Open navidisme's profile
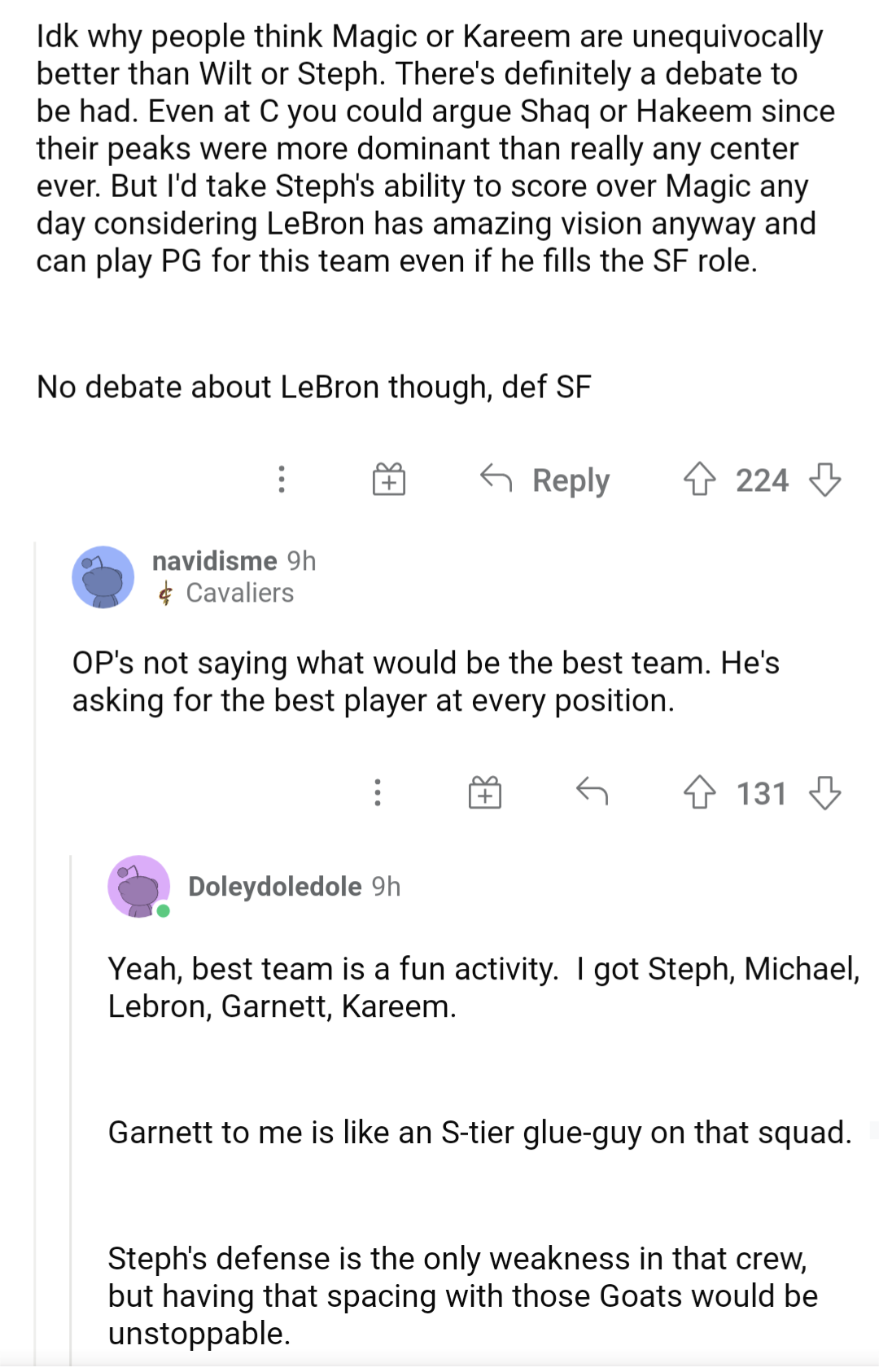Image resolution: width=879 pixels, height=1372 pixels. [x=213, y=561]
